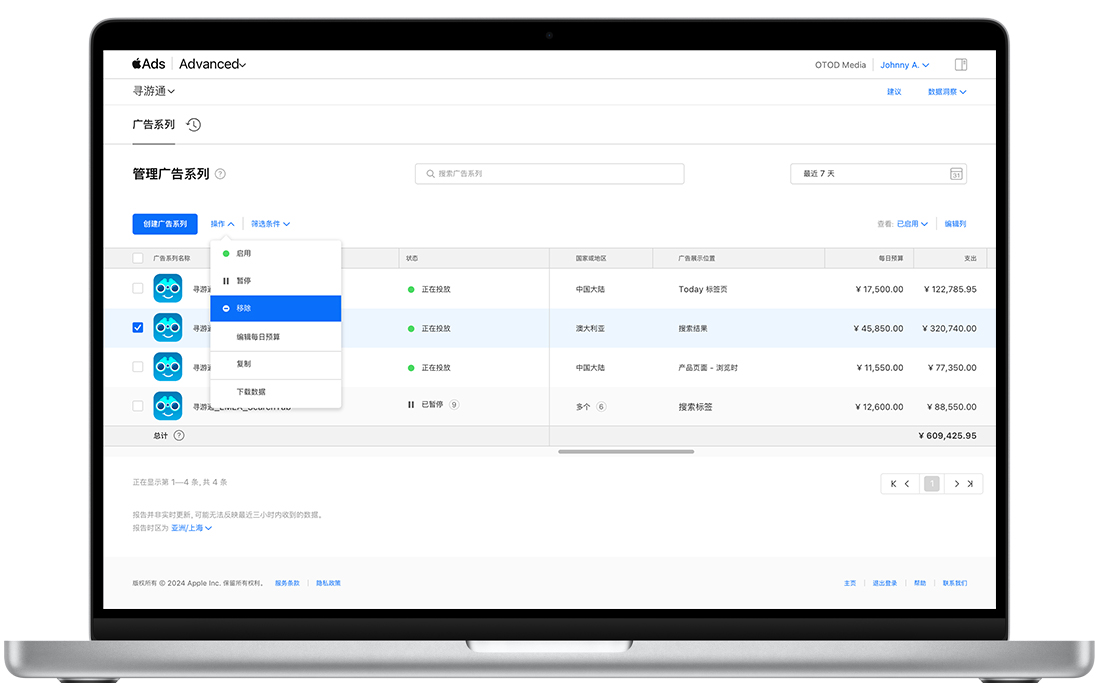Click the ¥ 320,740.00 spend cell
The image size is (1100, 700).
(x=949, y=328)
